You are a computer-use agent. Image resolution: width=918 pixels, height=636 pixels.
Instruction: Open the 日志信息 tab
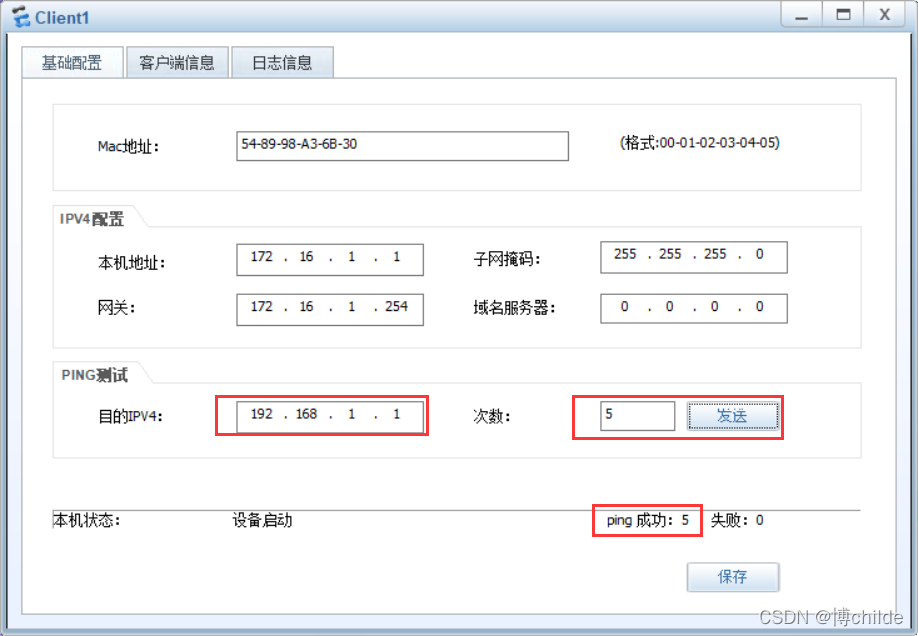tap(283, 63)
